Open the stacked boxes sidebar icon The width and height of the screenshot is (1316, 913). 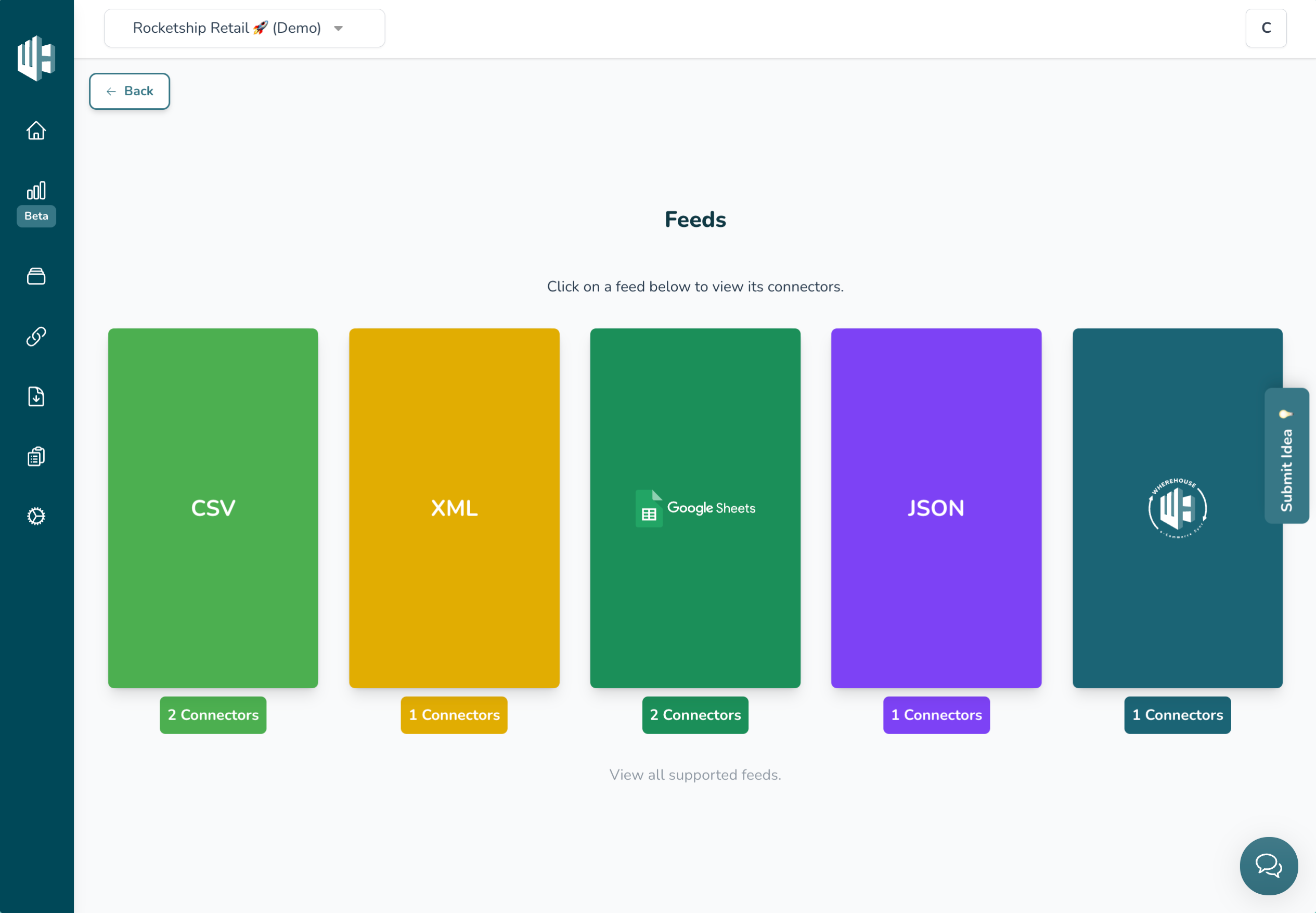point(36,276)
